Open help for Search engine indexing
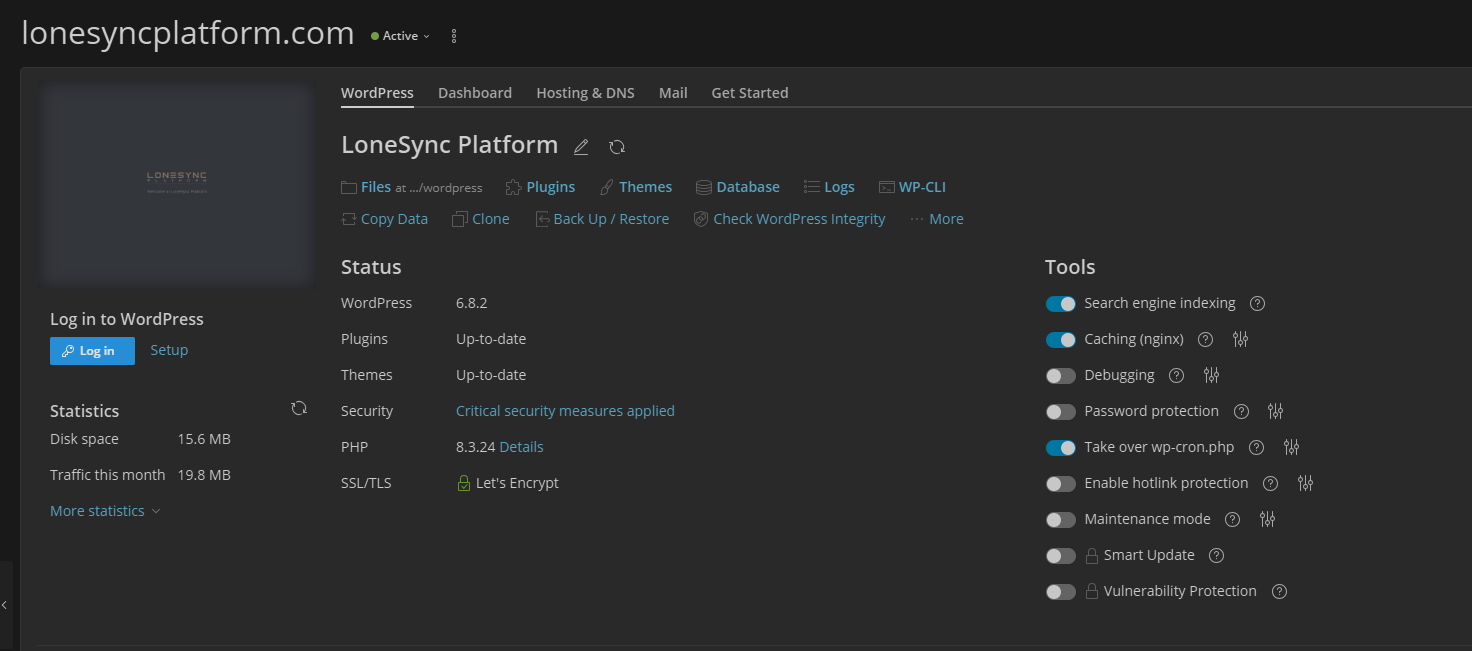This screenshot has height=651, width=1472. click(1258, 303)
